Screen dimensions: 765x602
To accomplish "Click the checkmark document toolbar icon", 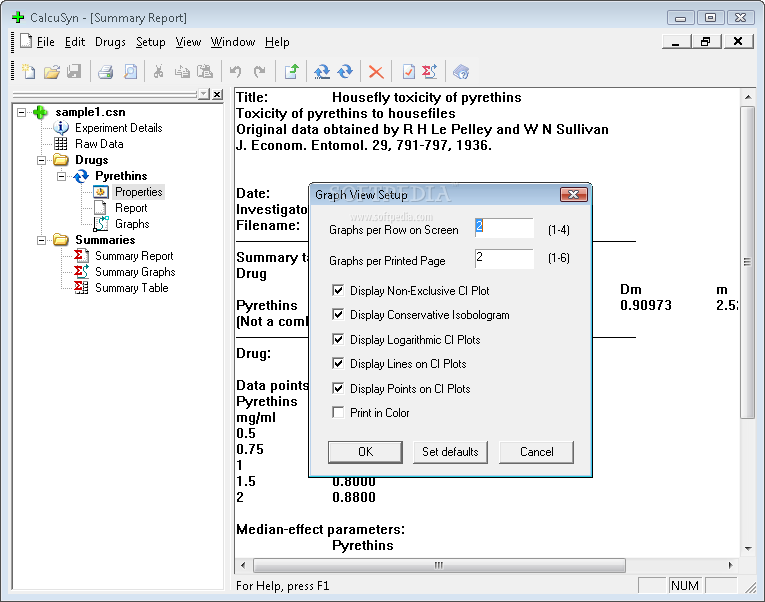I will 408,72.
